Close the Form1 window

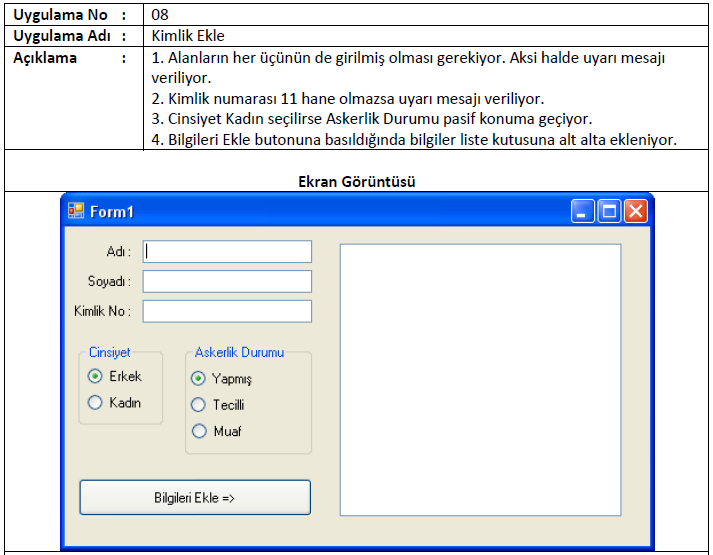[636, 211]
